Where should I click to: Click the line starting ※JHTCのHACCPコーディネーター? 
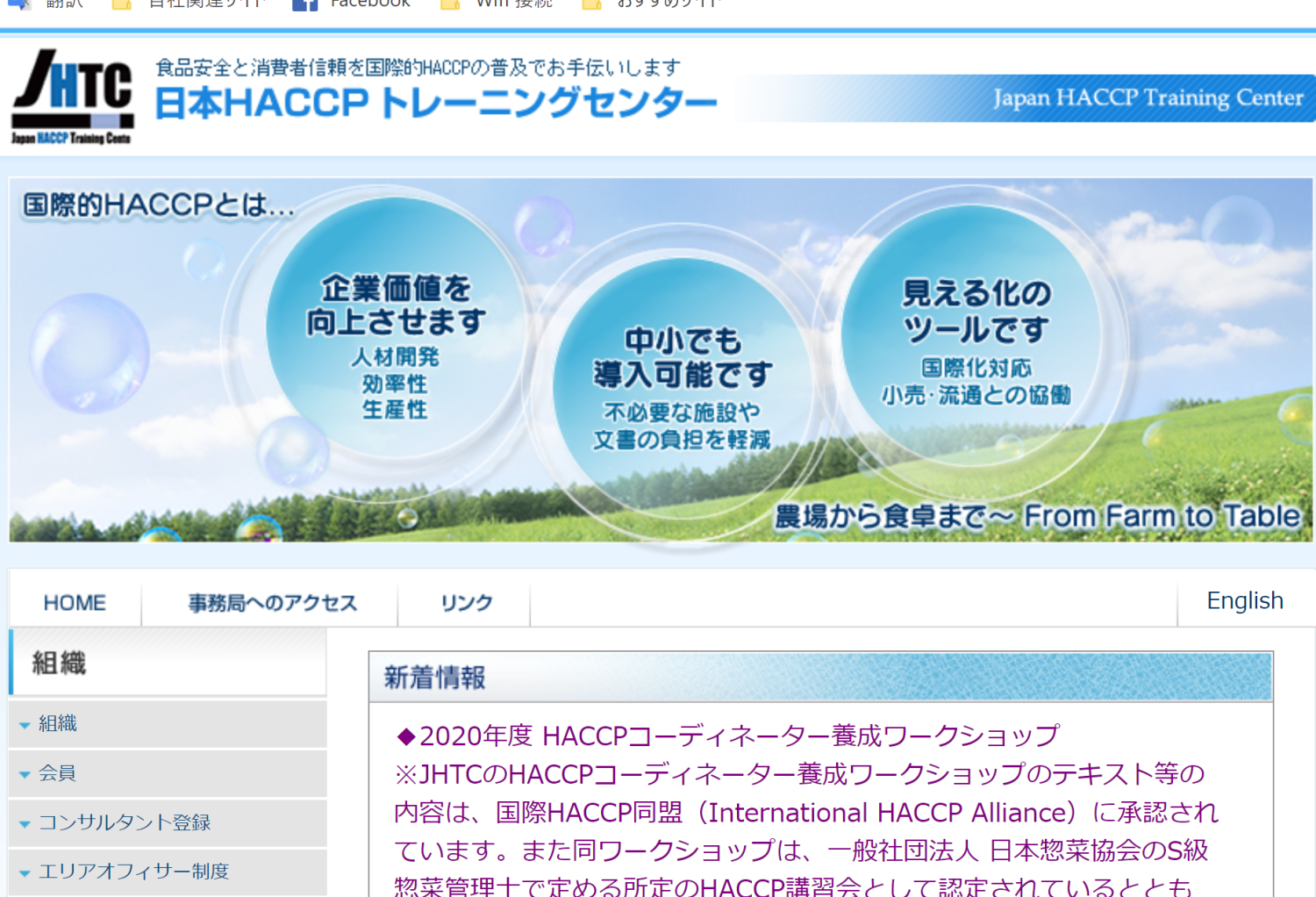[x=799, y=774]
